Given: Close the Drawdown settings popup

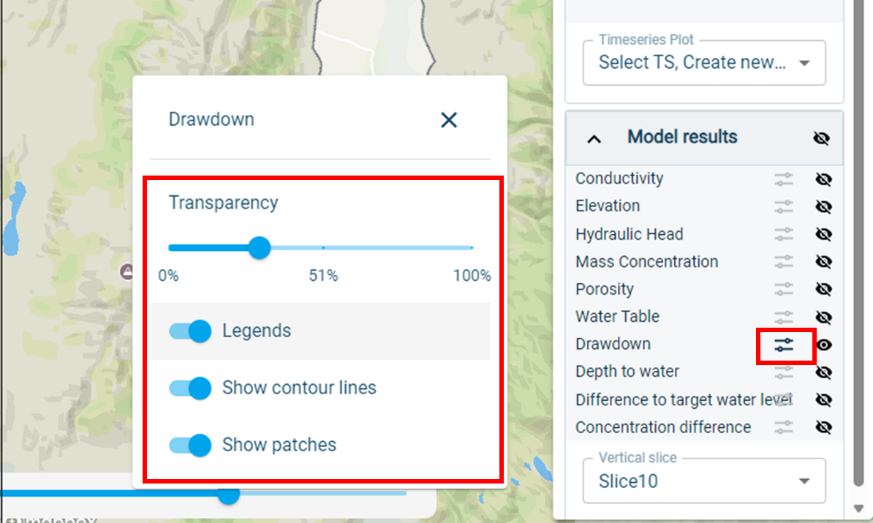Looking at the screenshot, I should pyautogui.click(x=449, y=120).
